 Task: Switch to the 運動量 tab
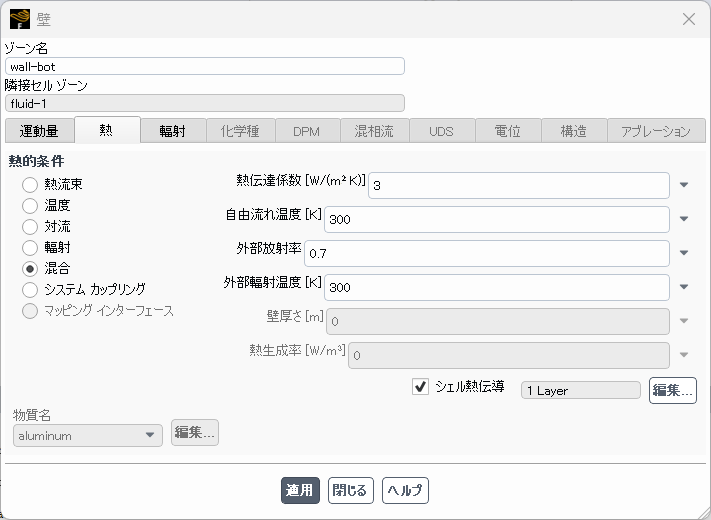[39, 131]
